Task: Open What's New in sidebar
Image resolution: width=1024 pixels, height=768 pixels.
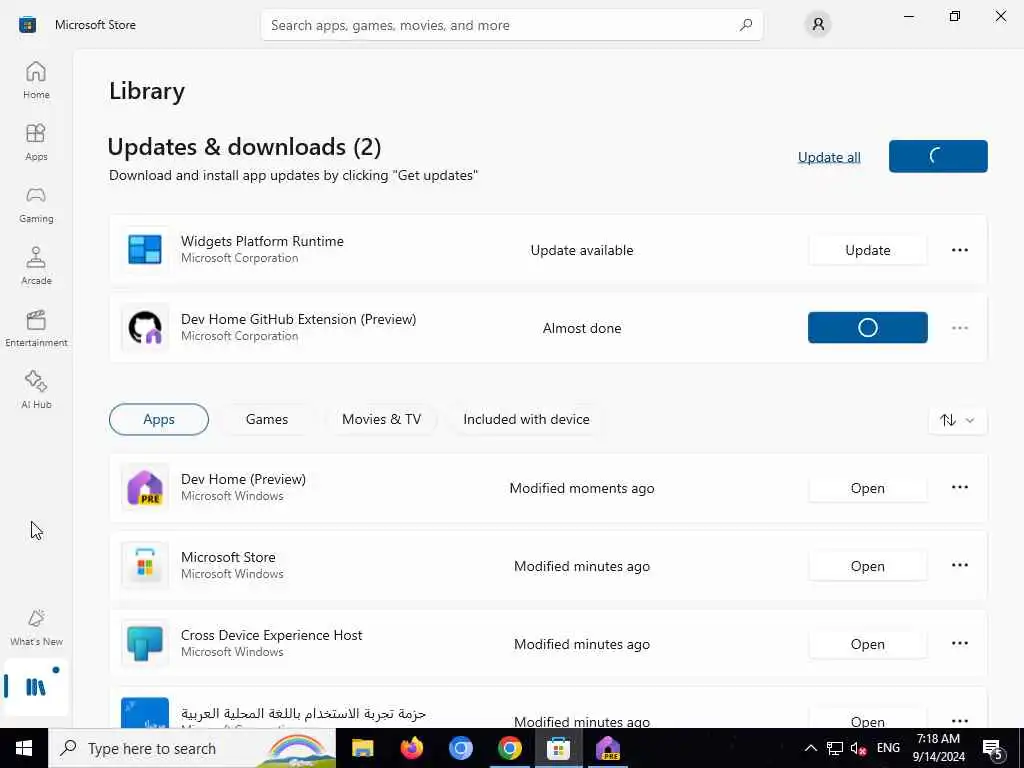Action: tap(36, 628)
